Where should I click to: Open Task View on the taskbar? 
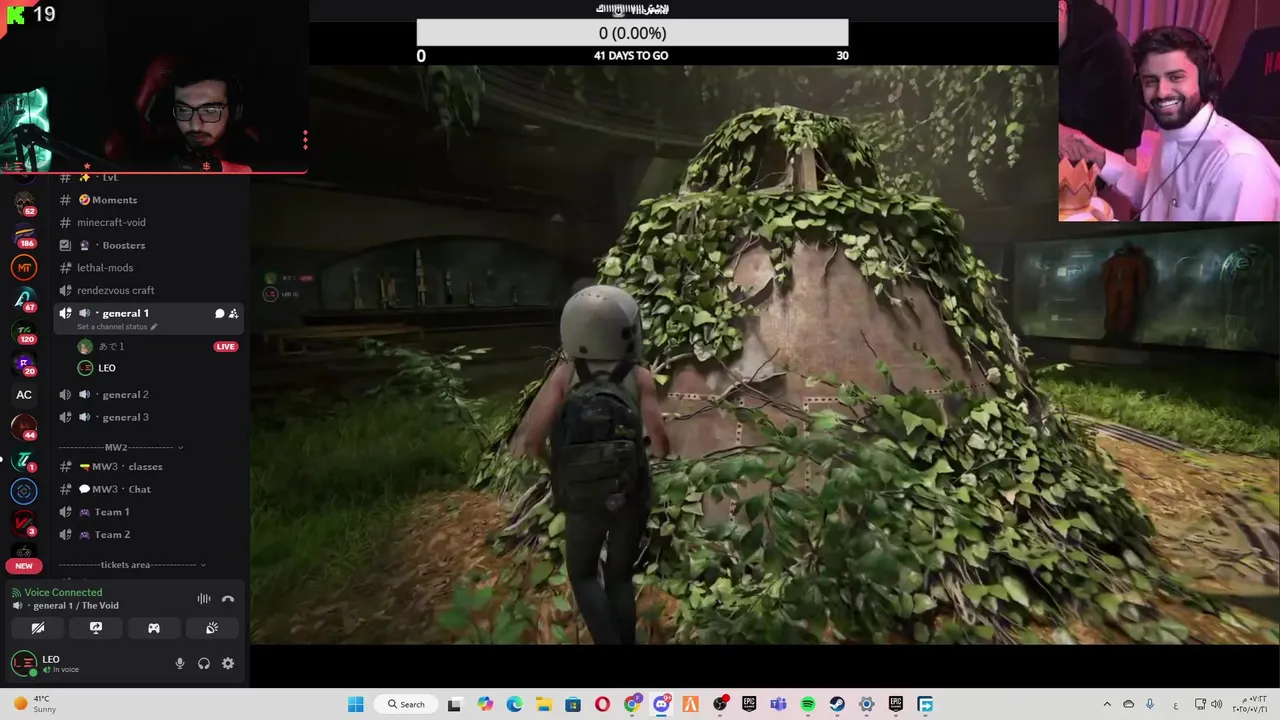click(x=454, y=704)
